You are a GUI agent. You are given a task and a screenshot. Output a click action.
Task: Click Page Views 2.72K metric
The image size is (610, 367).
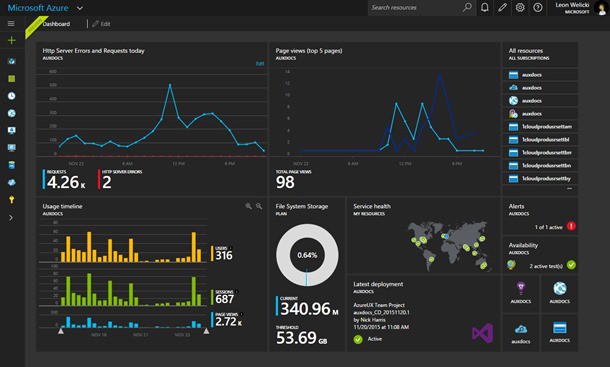(x=227, y=320)
